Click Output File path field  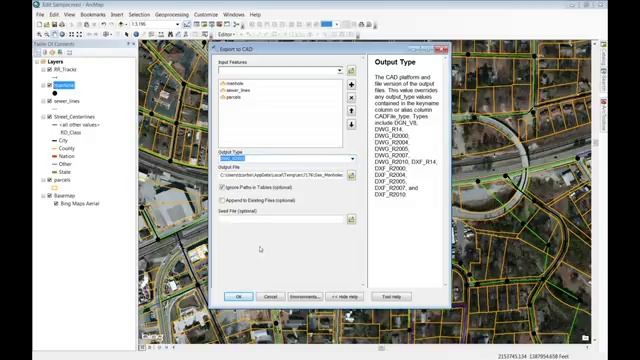coord(282,175)
